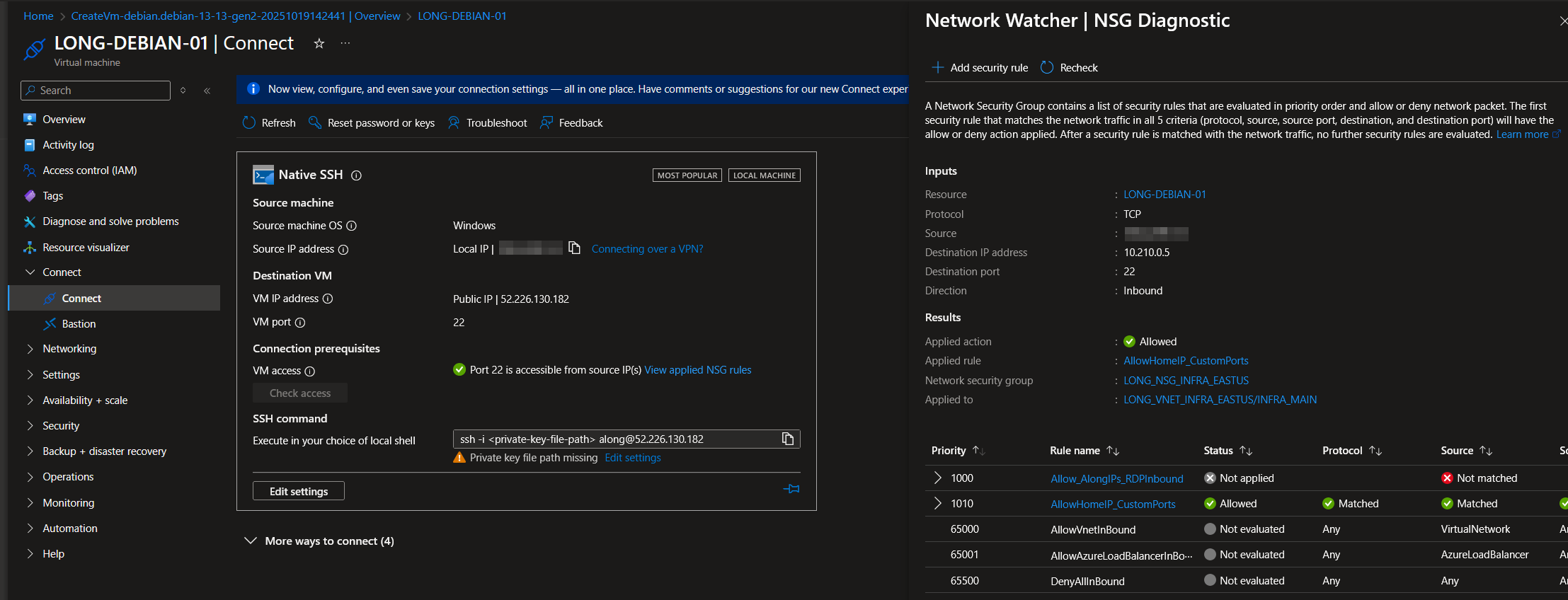Expand the More ways to connect section
This screenshot has height=600, width=1568.
[251, 541]
